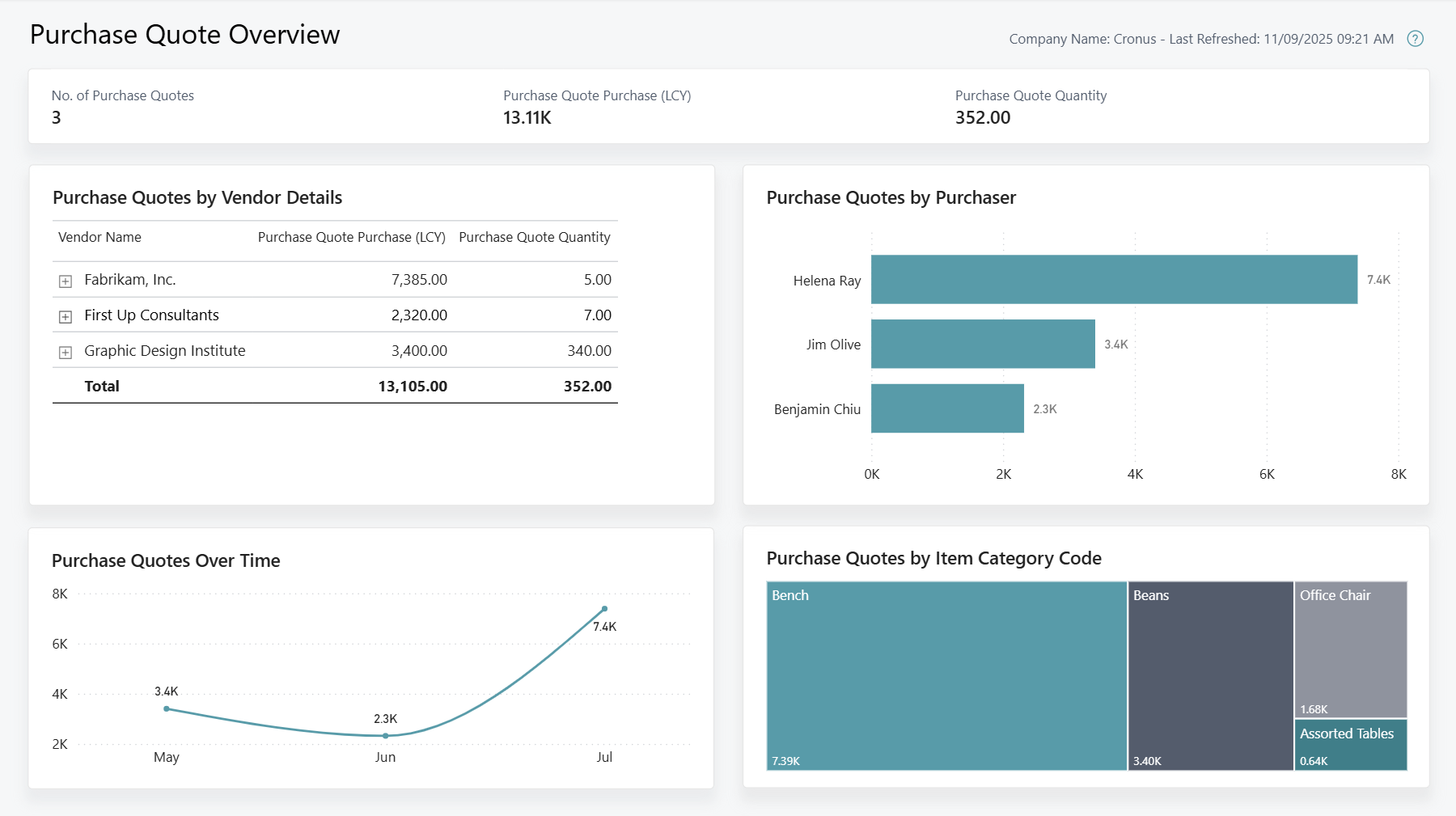Expand the Fabrikam, Inc. vendor row
Screen dimensions: 1456x816
(66, 279)
